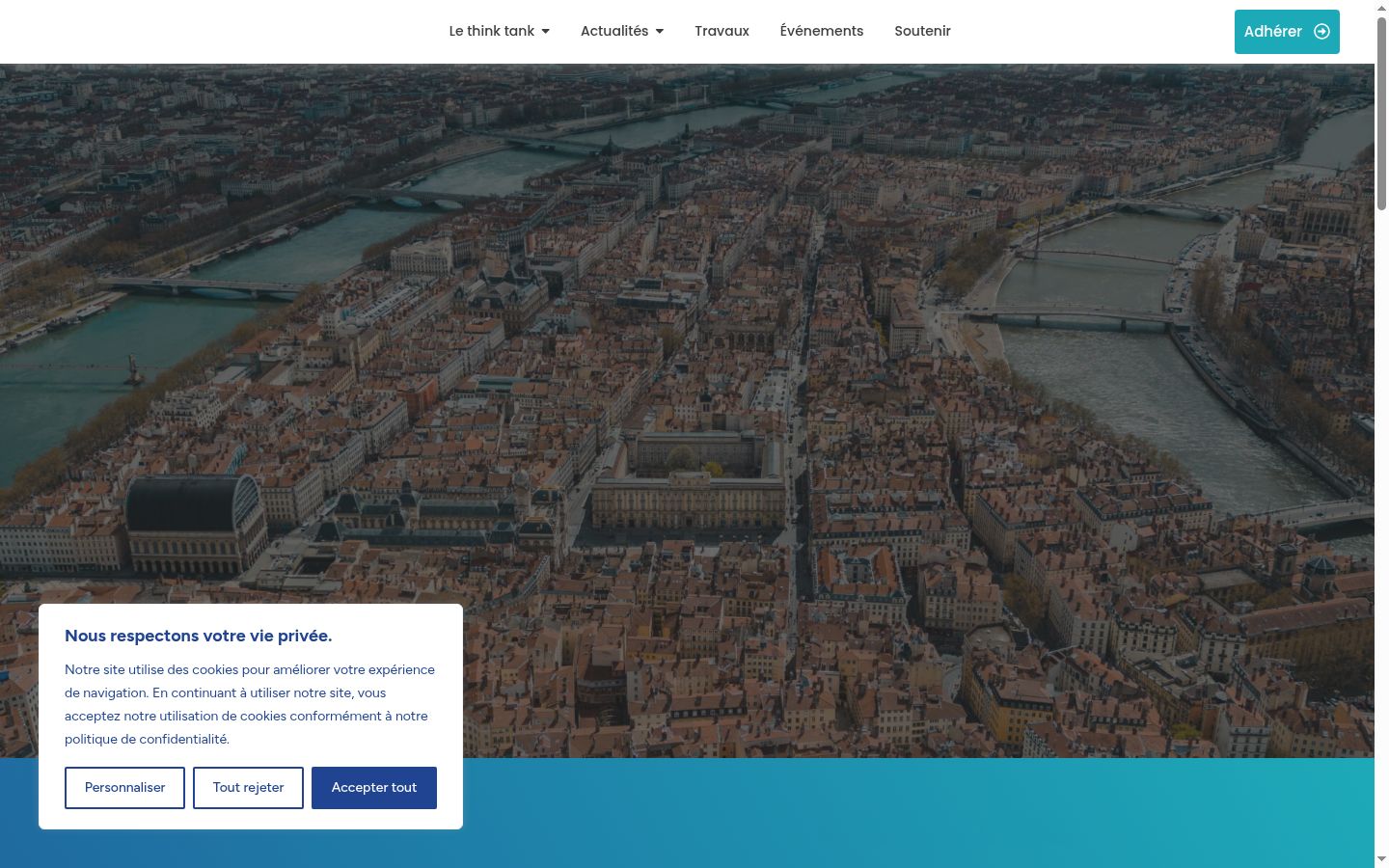Click the scrollbar up arrow

click(1381, 8)
